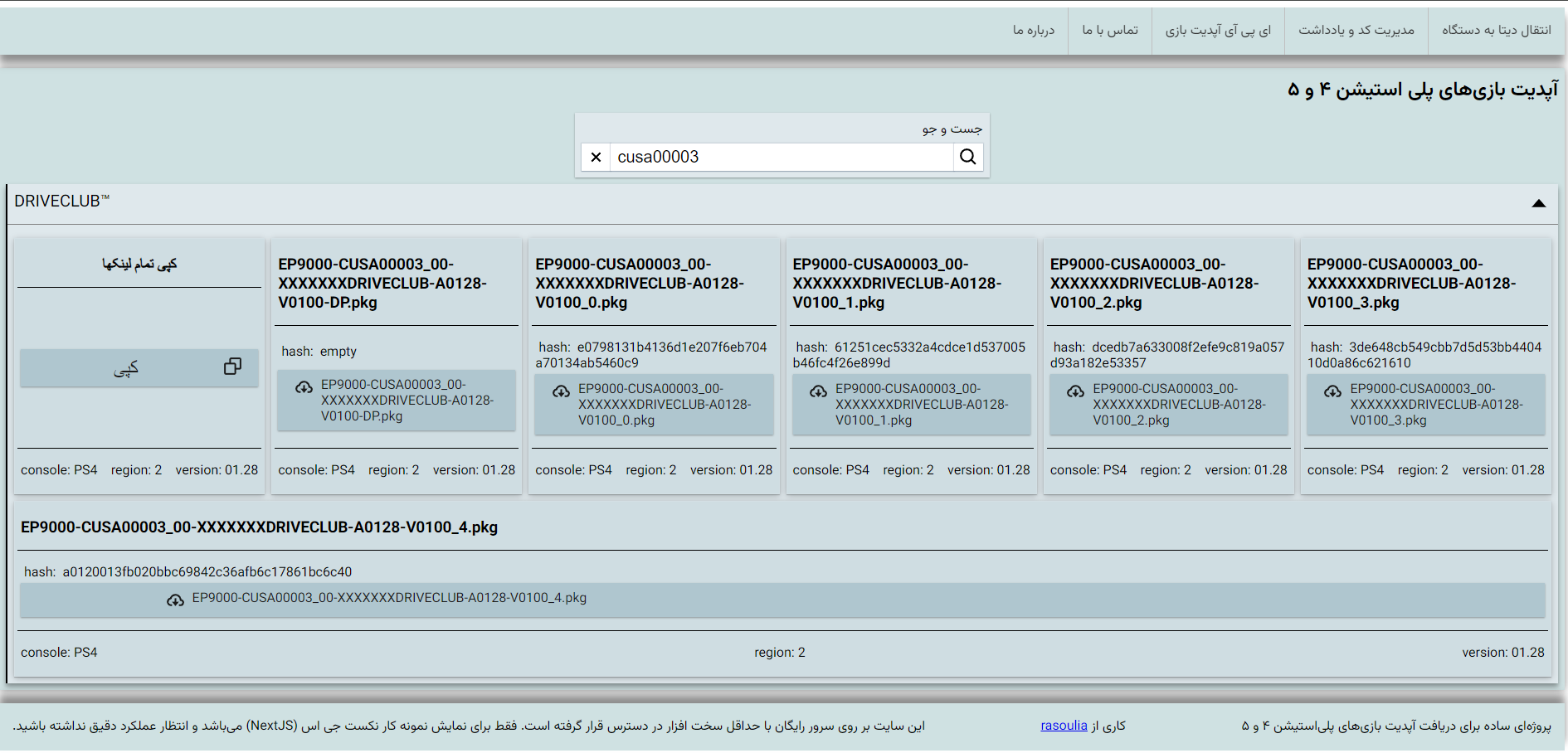This screenshot has width=1568, height=753.
Task: Click hash e0798131b4136d1e207f6eb704 text
Action: (x=653, y=355)
